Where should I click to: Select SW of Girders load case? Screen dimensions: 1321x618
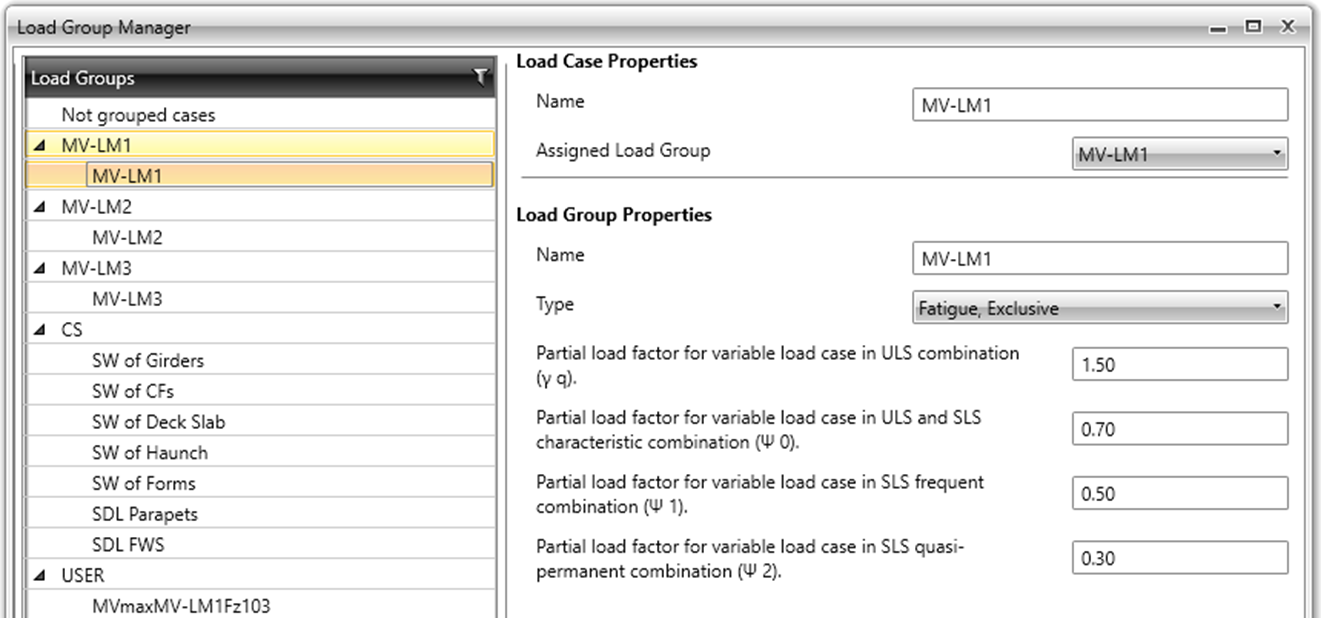pos(148,360)
